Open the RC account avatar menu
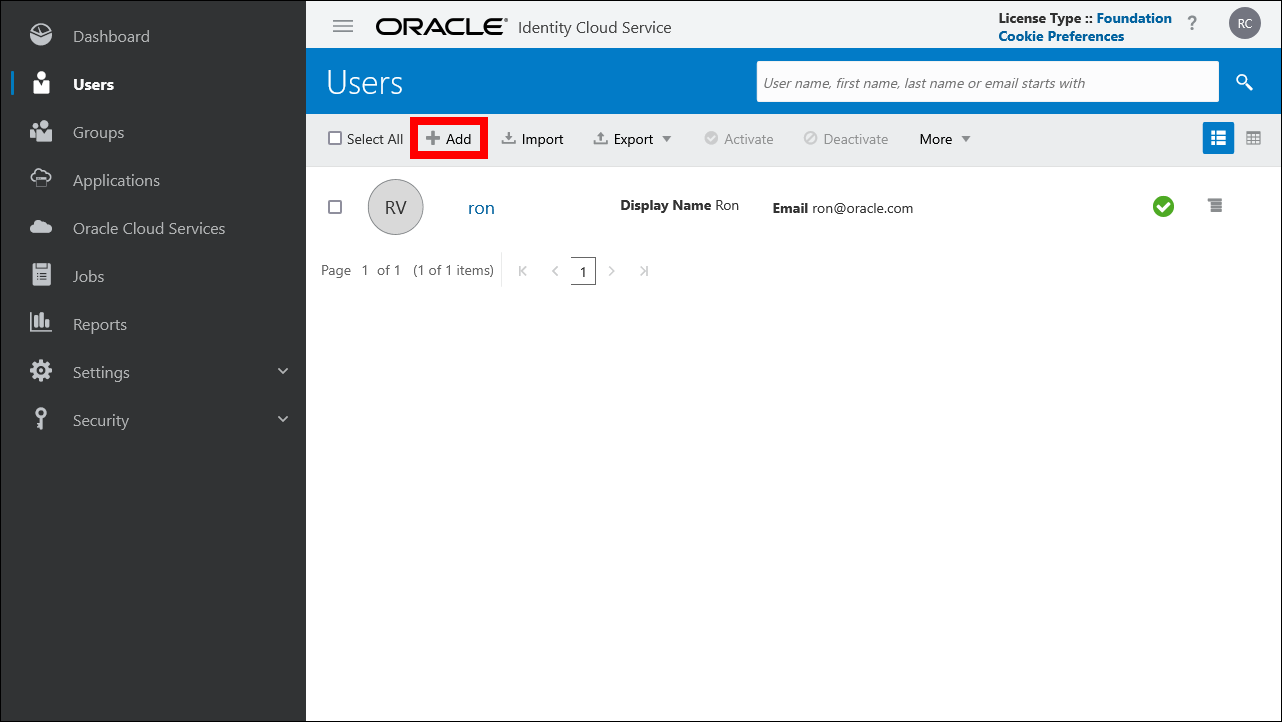This screenshot has height=722, width=1282. click(1244, 22)
